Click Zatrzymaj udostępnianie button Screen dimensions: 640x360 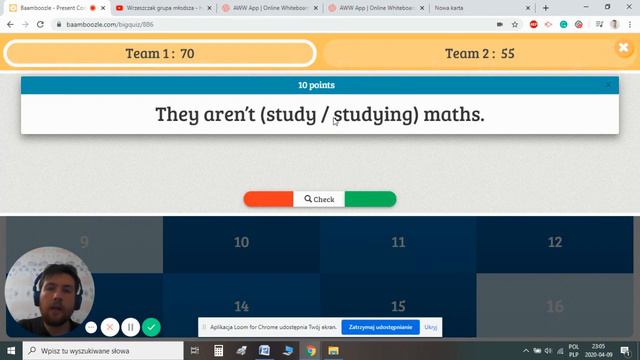point(380,327)
